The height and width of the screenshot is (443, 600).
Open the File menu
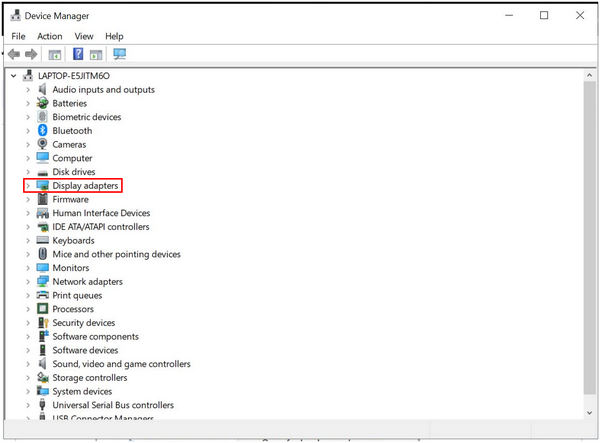point(18,36)
